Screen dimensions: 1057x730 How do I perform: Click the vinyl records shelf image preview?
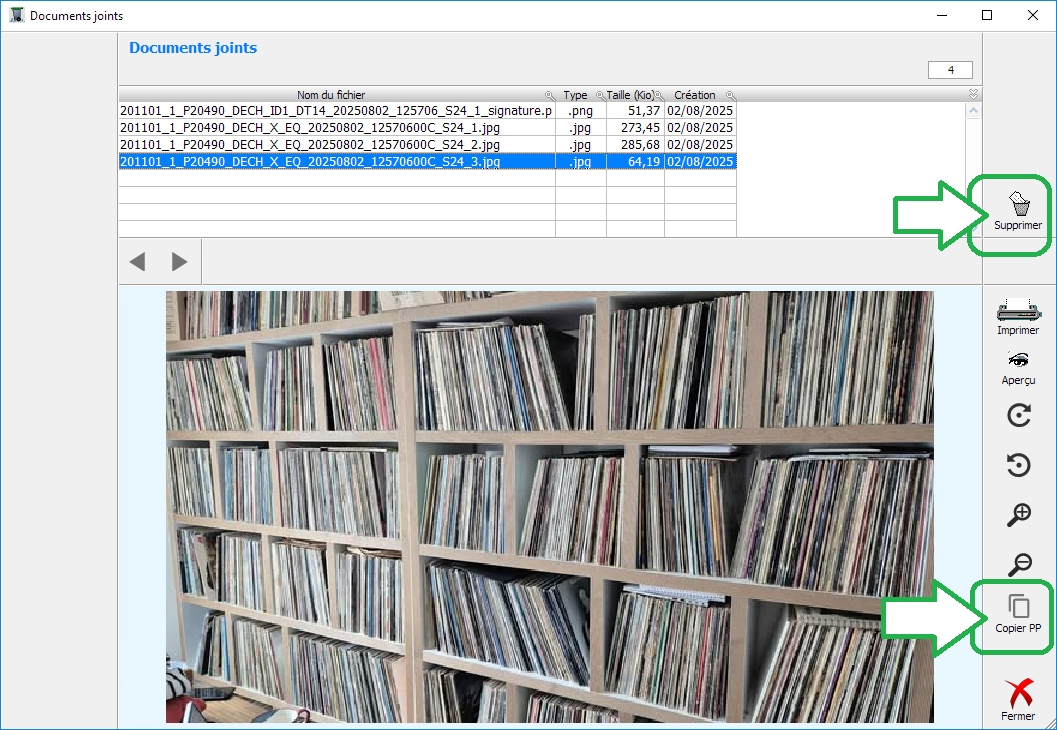pyautogui.click(x=549, y=506)
